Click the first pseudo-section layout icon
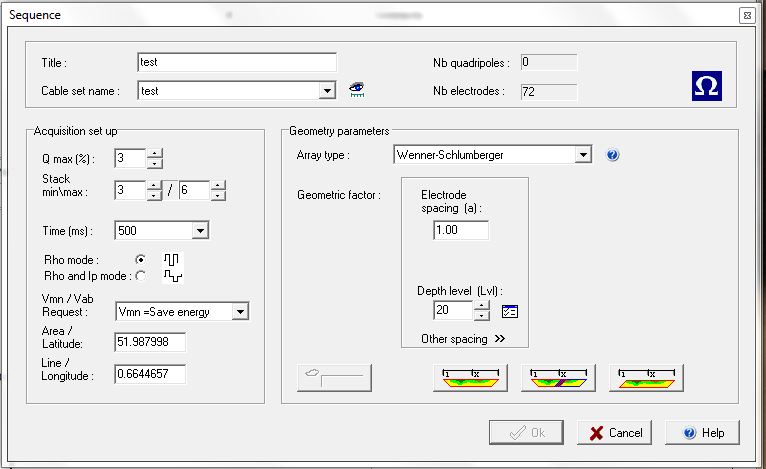 pos(470,378)
